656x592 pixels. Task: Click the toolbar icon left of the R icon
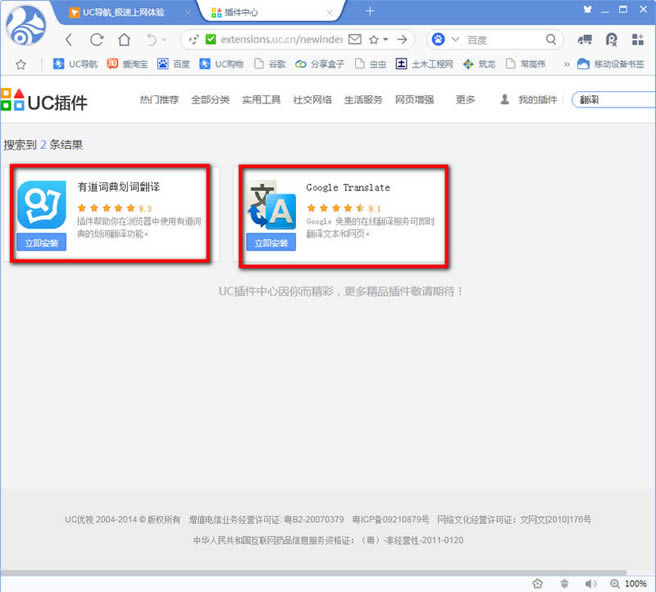tap(584, 40)
